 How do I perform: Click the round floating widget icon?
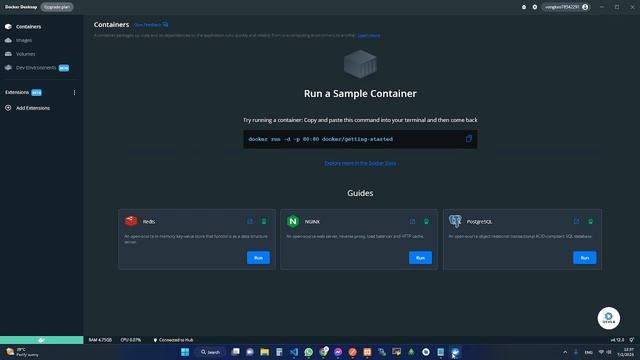click(x=609, y=318)
